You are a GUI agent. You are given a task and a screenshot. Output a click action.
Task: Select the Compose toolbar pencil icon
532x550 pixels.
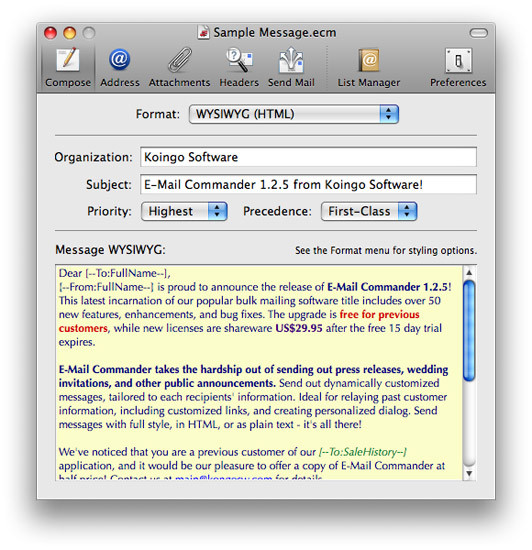68,60
